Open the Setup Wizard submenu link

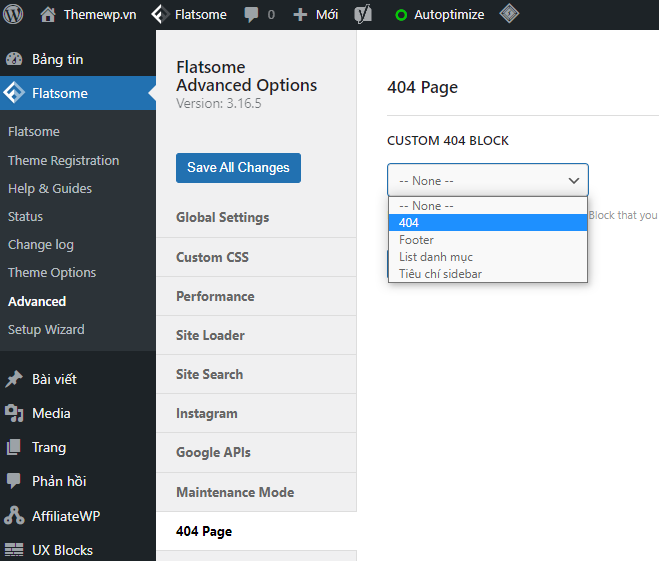tap(46, 329)
